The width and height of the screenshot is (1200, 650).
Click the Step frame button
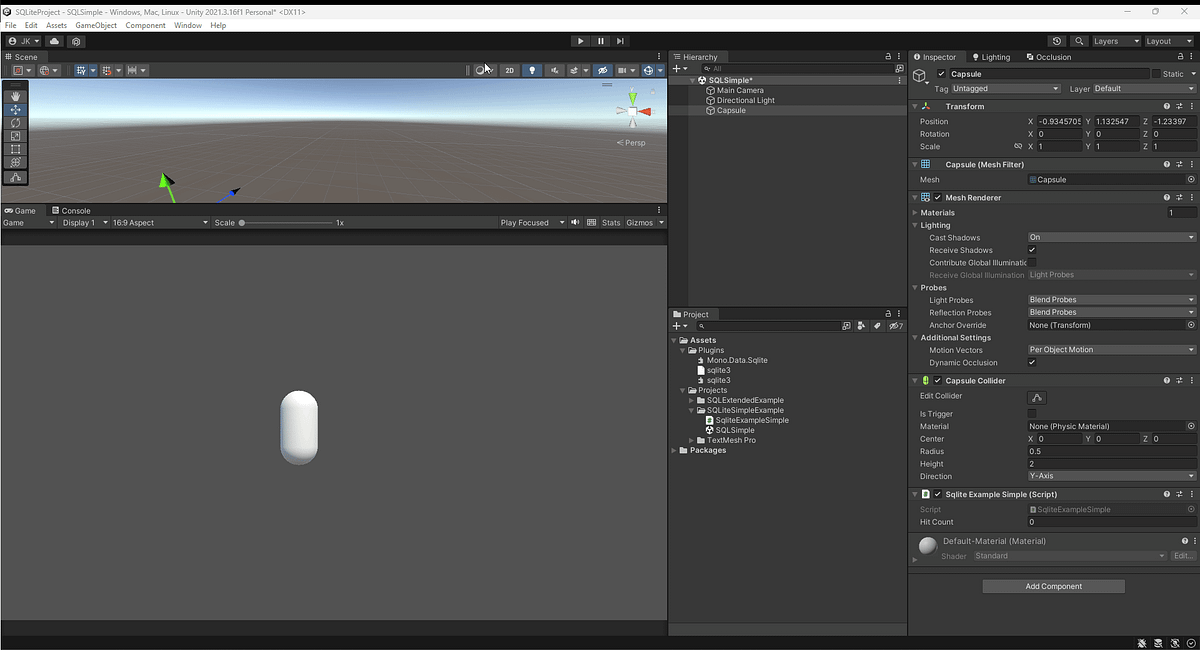(620, 41)
